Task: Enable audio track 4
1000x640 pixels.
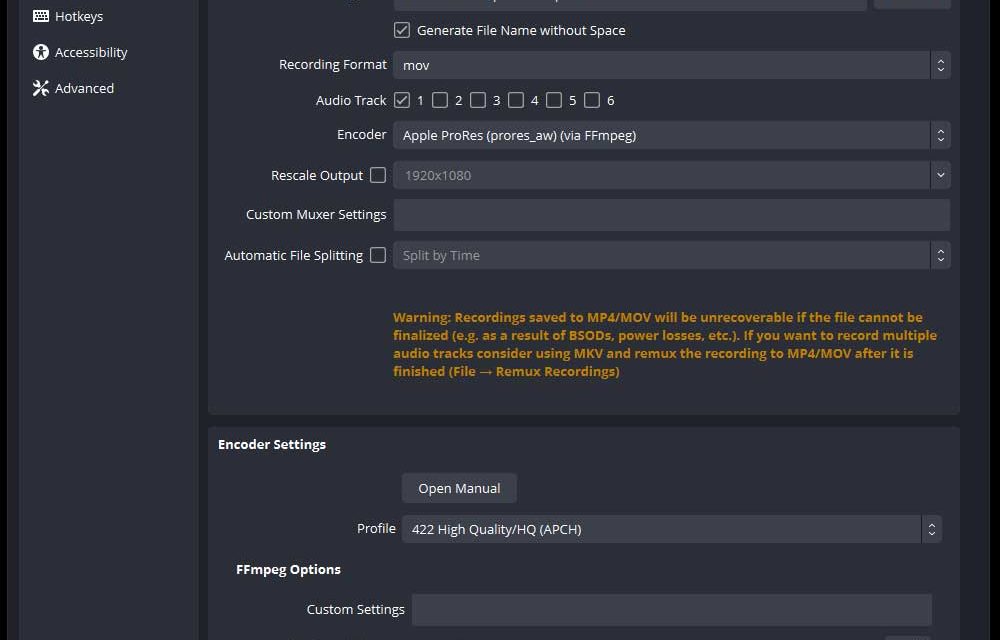Action: tap(516, 100)
